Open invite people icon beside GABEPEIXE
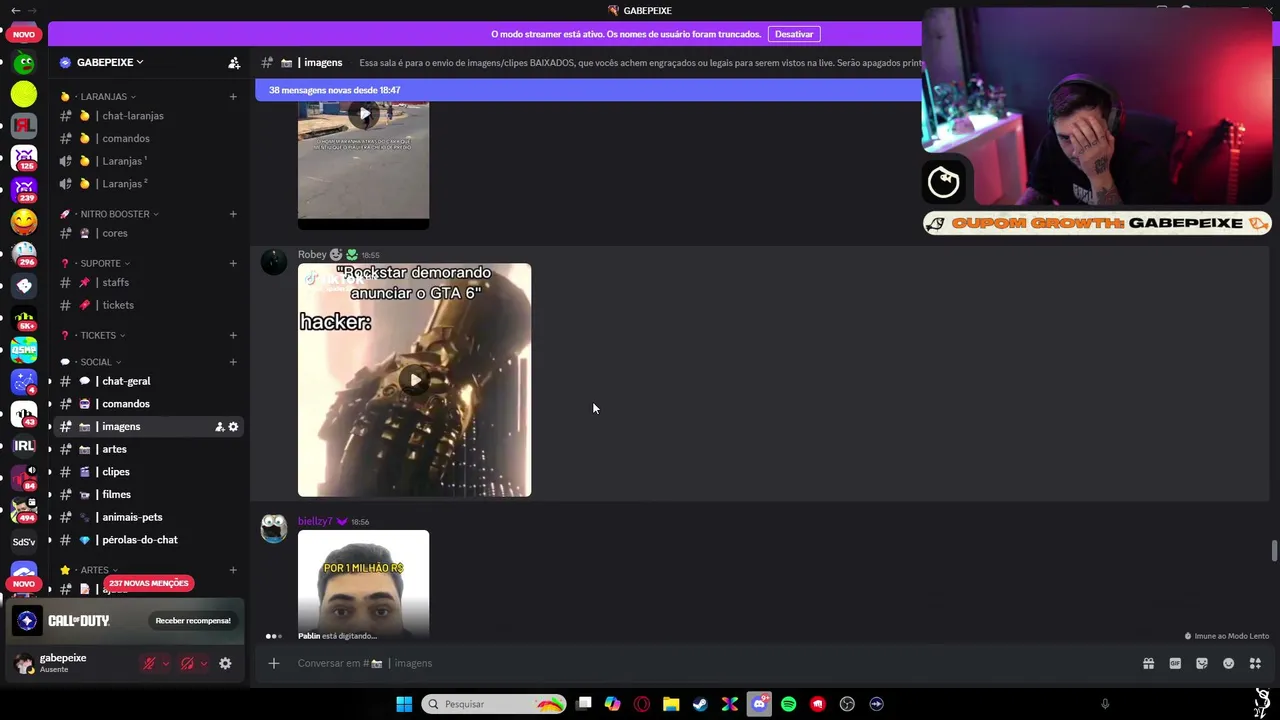Screen dimensions: 1280x720 tap(234, 63)
